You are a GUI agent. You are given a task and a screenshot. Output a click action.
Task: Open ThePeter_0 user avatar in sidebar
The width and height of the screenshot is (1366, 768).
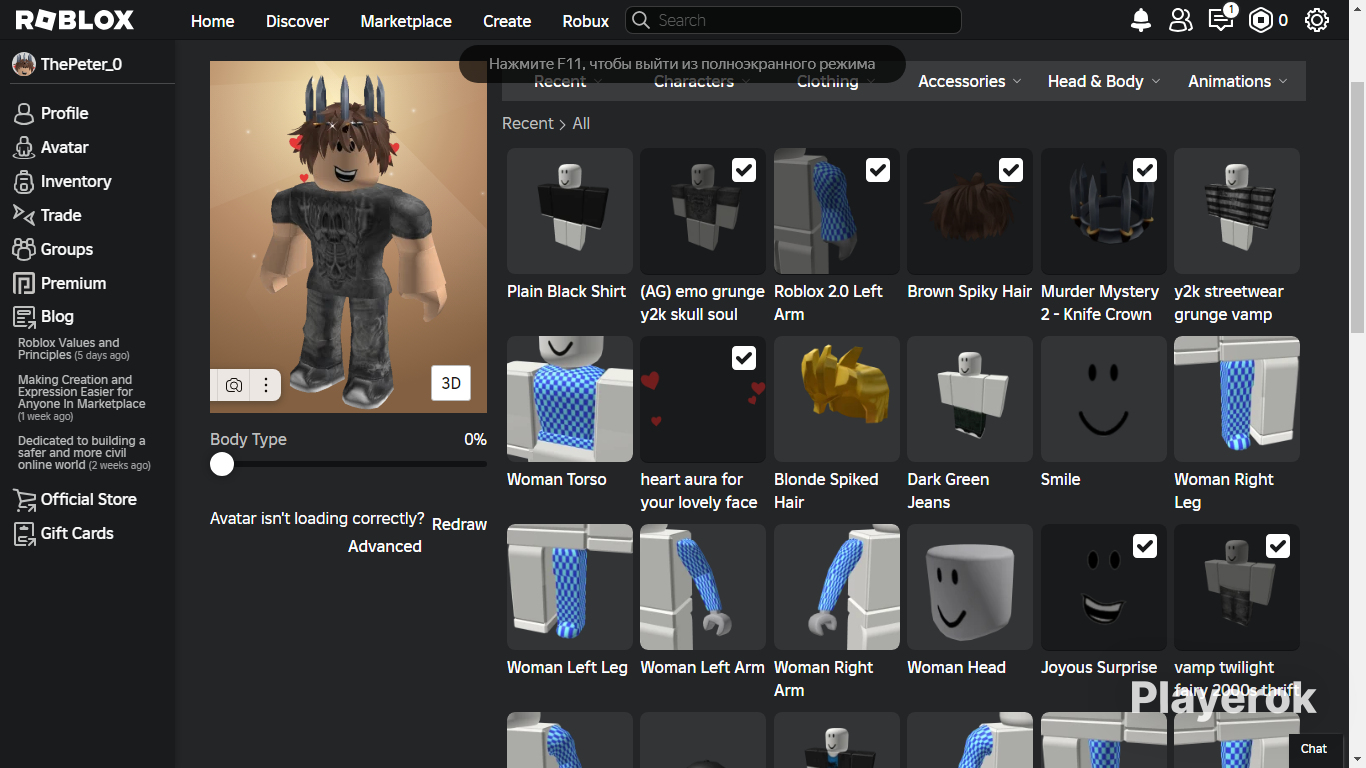tap(23, 64)
